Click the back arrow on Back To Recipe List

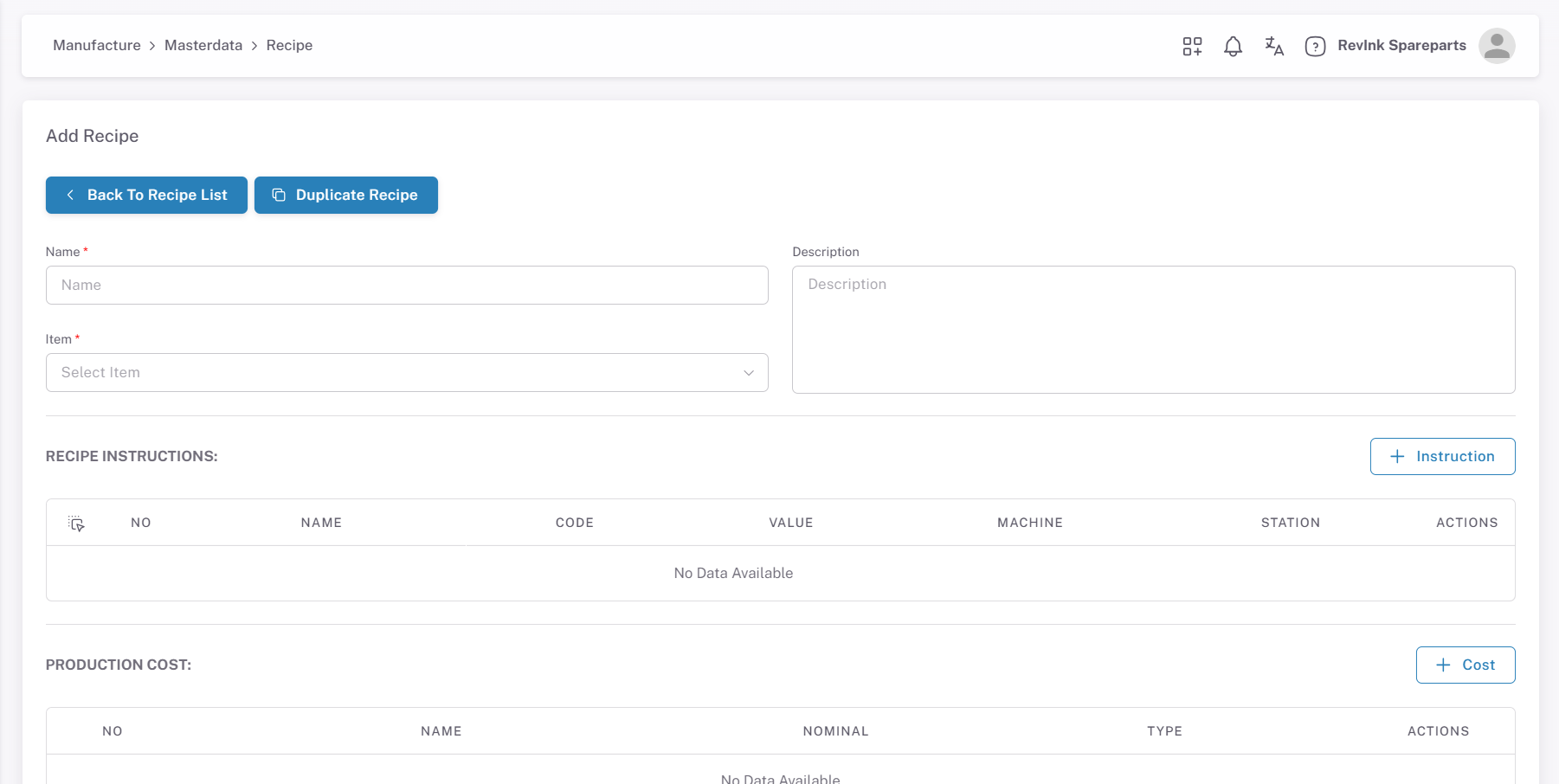[x=70, y=196]
